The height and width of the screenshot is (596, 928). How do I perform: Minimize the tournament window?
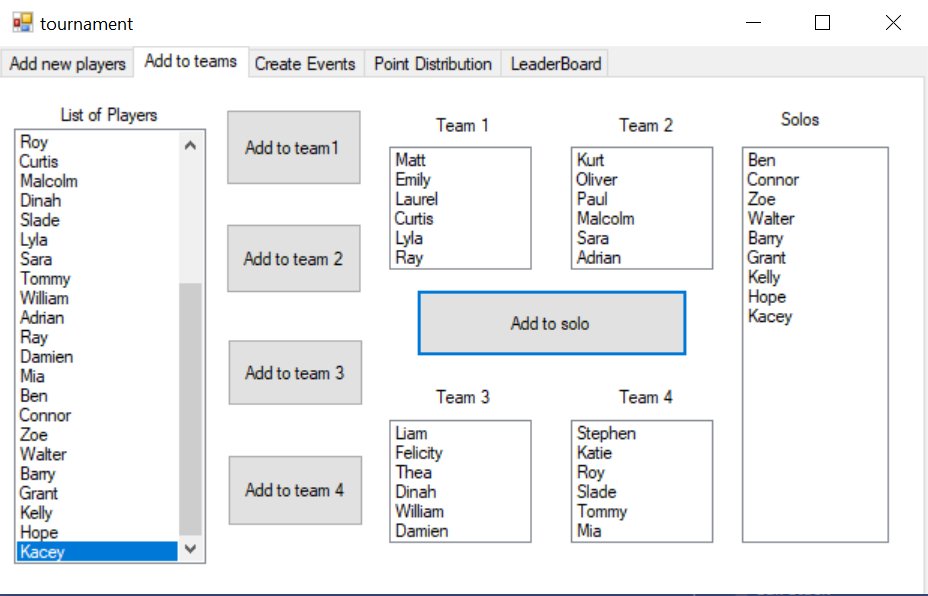click(x=753, y=22)
